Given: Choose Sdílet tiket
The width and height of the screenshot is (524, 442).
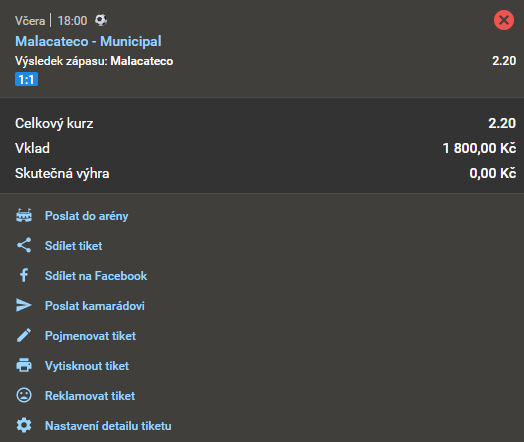Looking at the screenshot, I should click(x=74, y=246).
